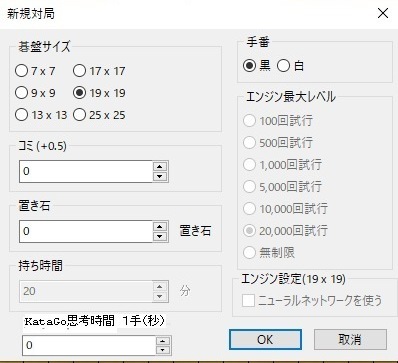Viewport: 398px width, 363px height.
Task: Increase 置き石 count with up arrow
Action: pos(160,227)
